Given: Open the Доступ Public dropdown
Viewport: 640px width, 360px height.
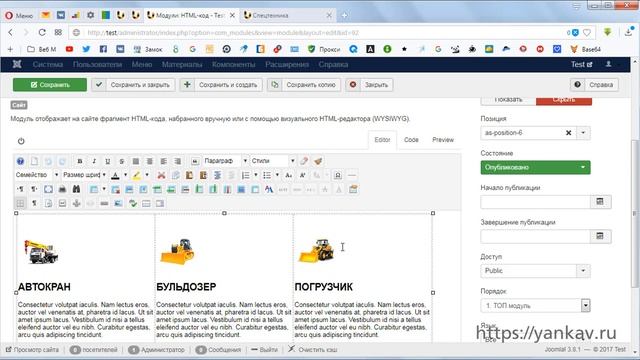Looking at the screenshot, I should click(535, 271).
